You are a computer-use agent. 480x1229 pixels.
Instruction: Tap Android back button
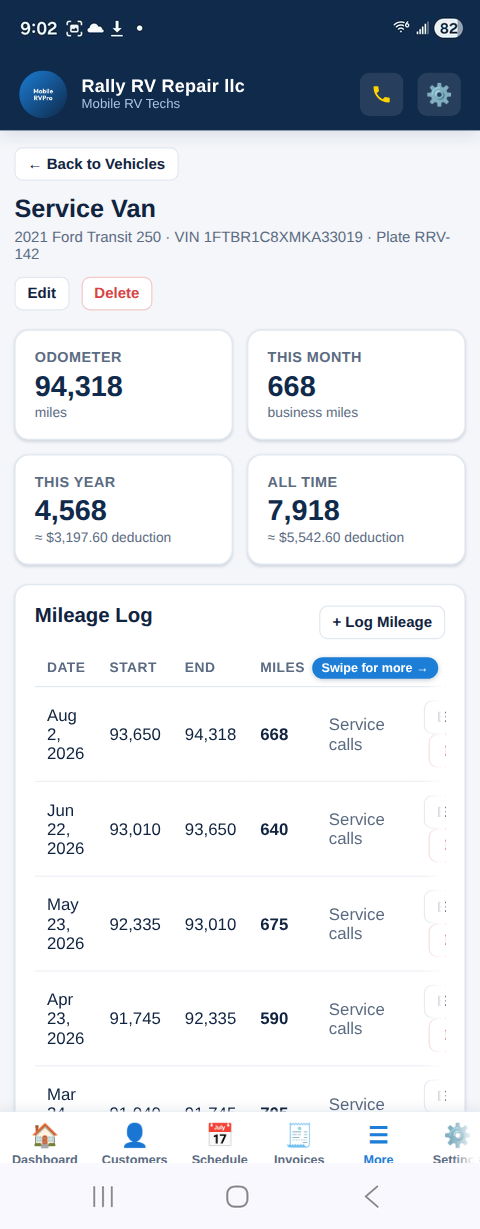pyautogui.click(x=372, y=1196)
